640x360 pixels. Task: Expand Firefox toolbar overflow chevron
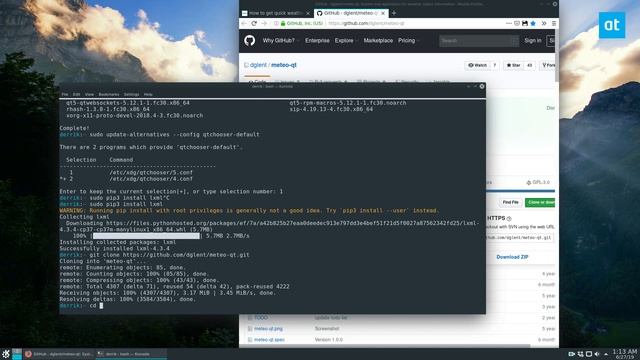coord(544,23)
